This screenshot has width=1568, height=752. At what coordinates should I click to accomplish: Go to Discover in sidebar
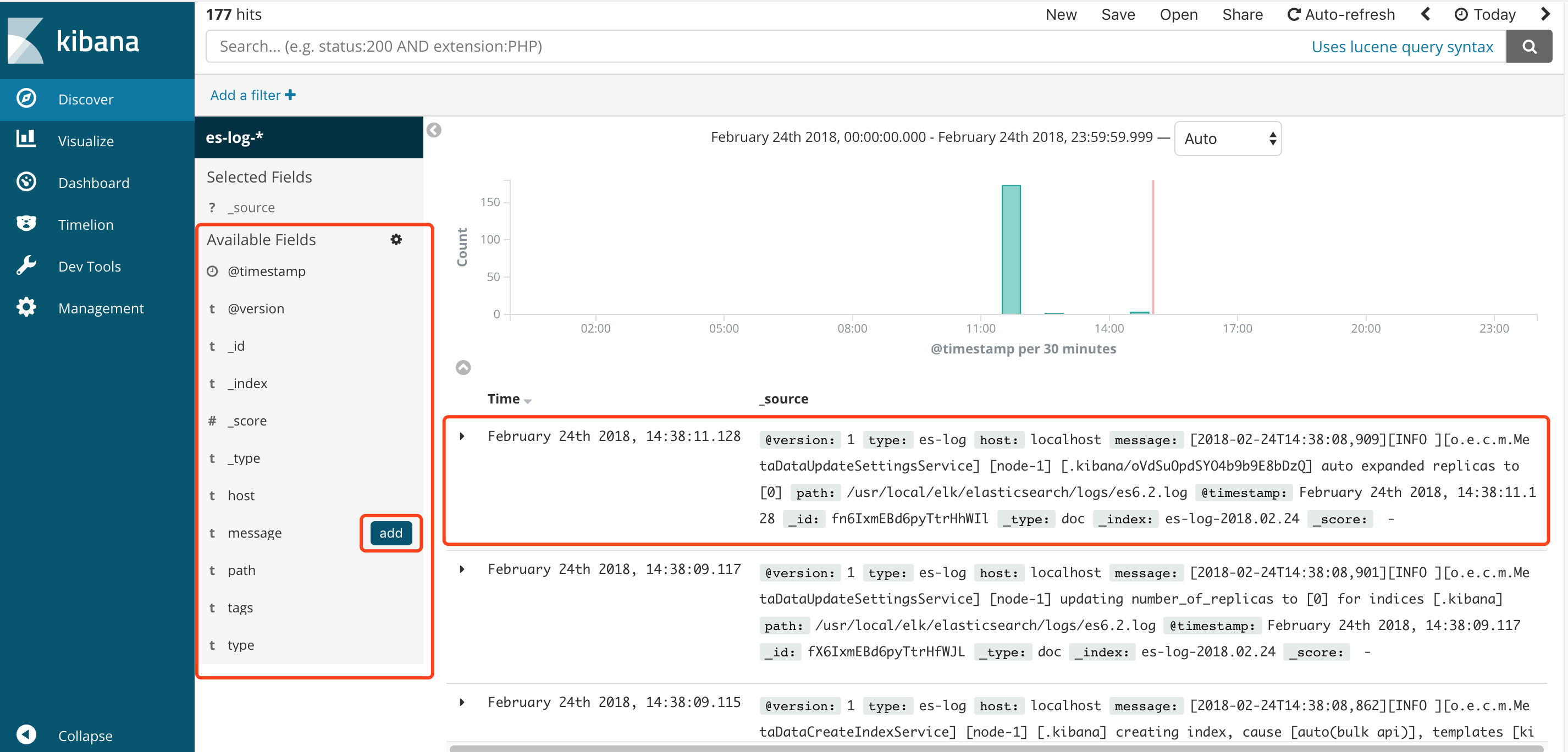click(x=97, y=99)
